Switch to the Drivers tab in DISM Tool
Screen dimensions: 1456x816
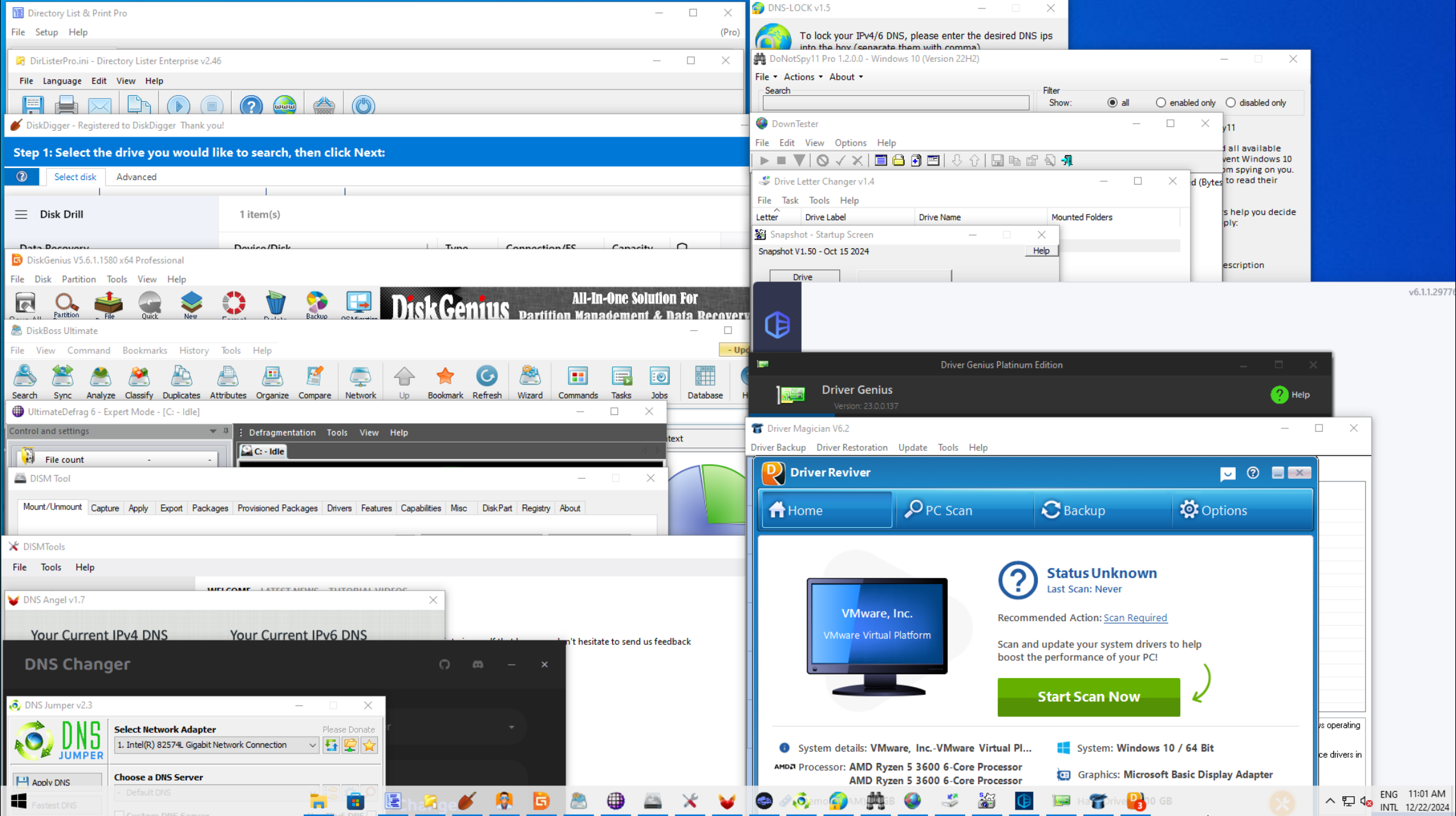(x=339, y=508)
